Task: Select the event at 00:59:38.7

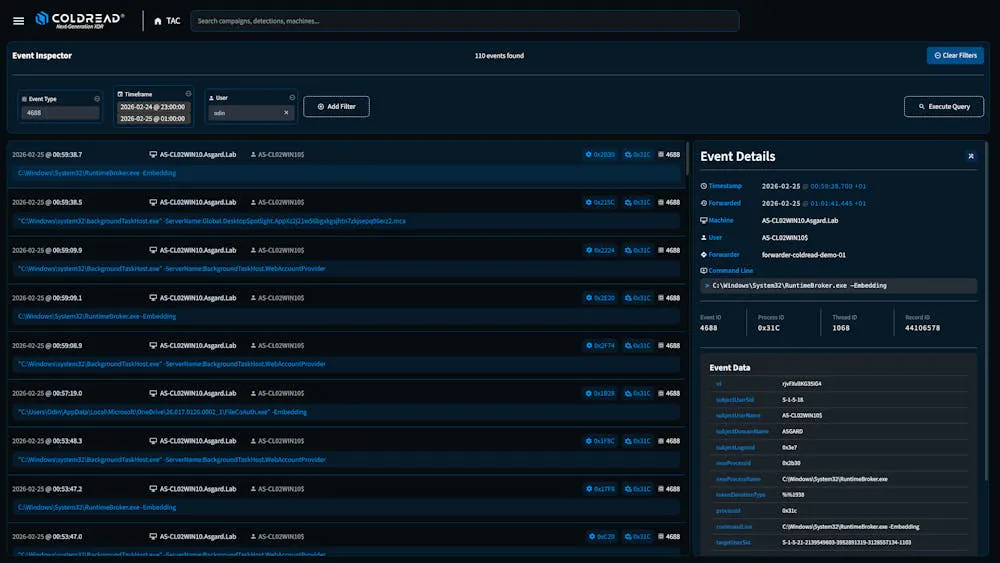Action: pyautogui.click(x=346, y=164)
